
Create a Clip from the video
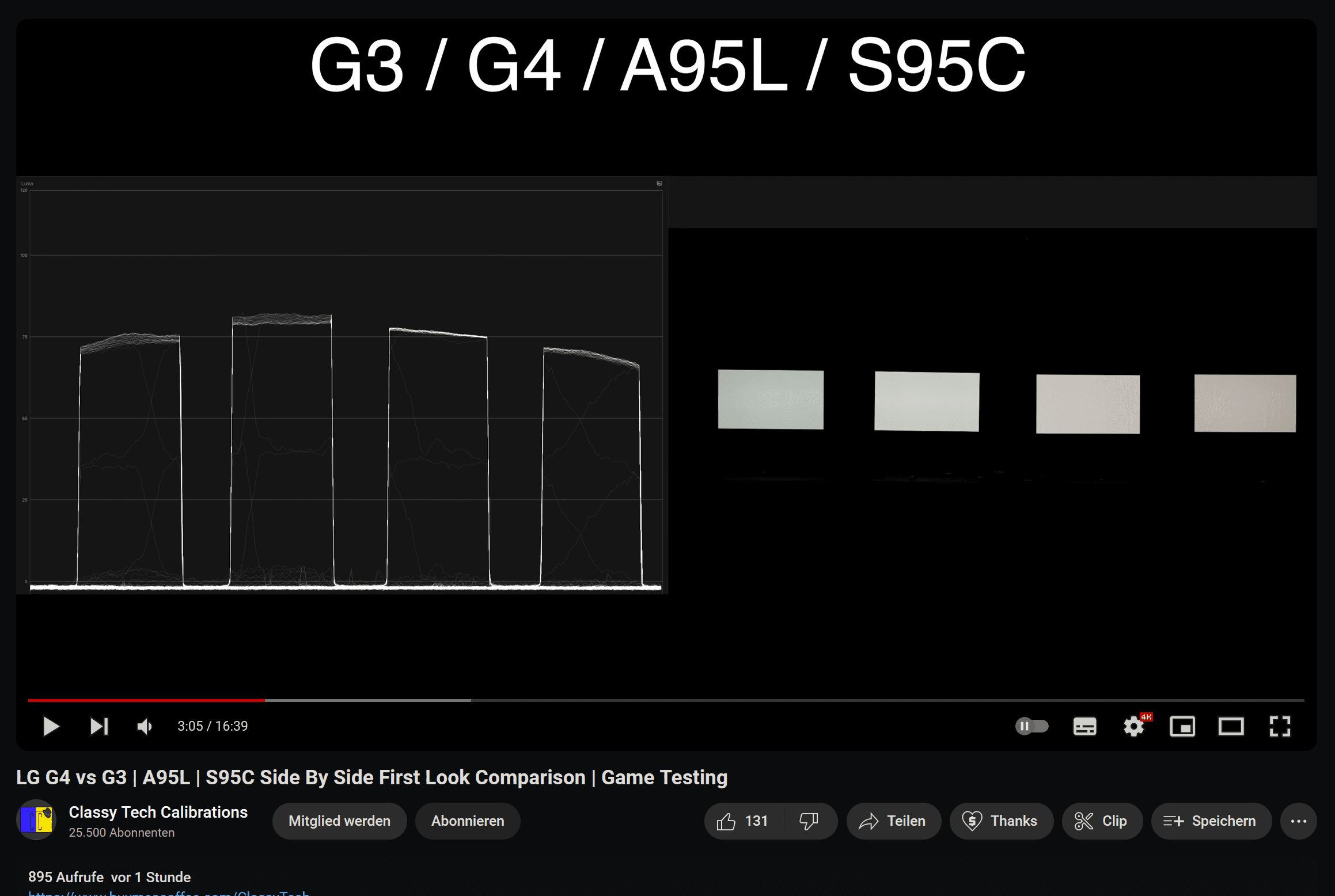point(1102,821)
